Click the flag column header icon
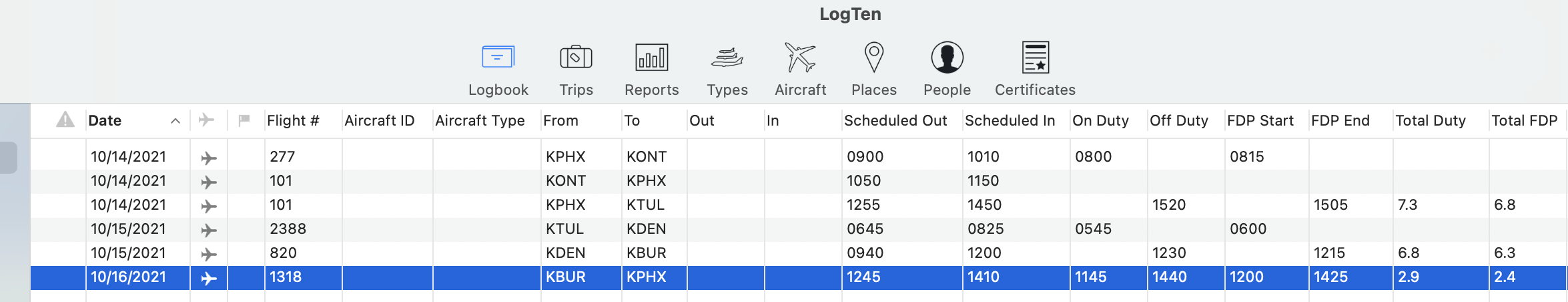 point(244,120)
